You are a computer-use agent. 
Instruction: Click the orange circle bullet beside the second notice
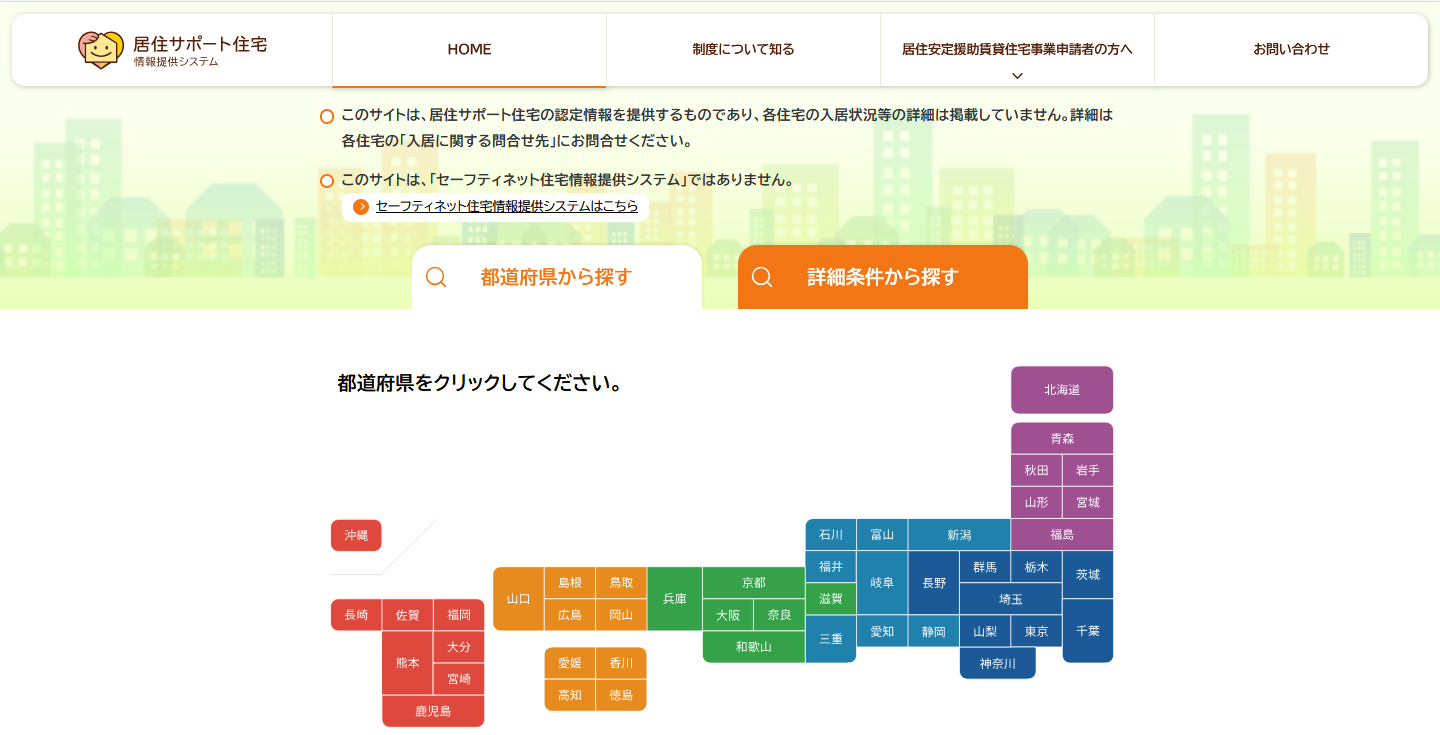[327, 181]
